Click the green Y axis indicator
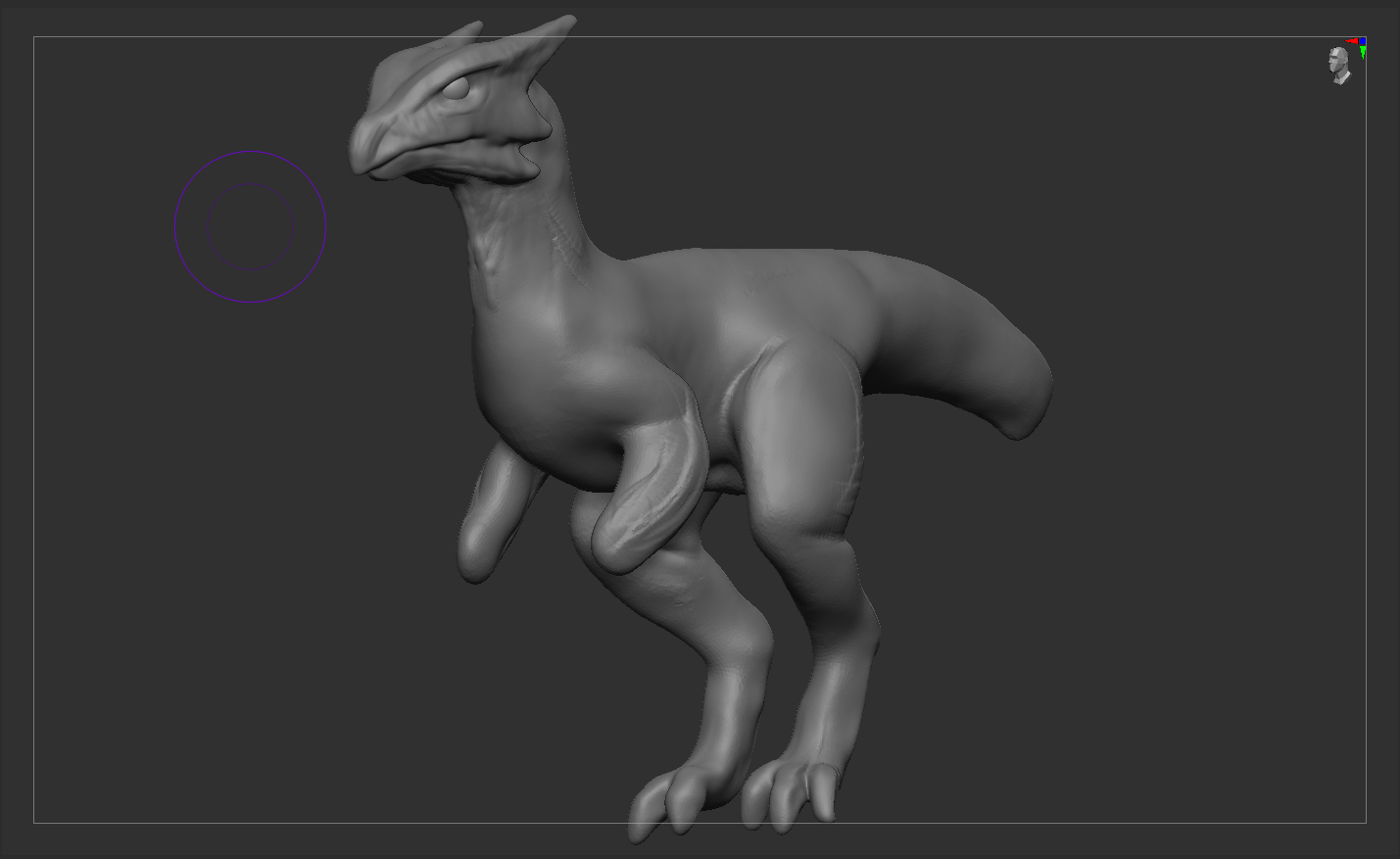This screenshot has width=1400, height=859. (x=1363, y=52)
